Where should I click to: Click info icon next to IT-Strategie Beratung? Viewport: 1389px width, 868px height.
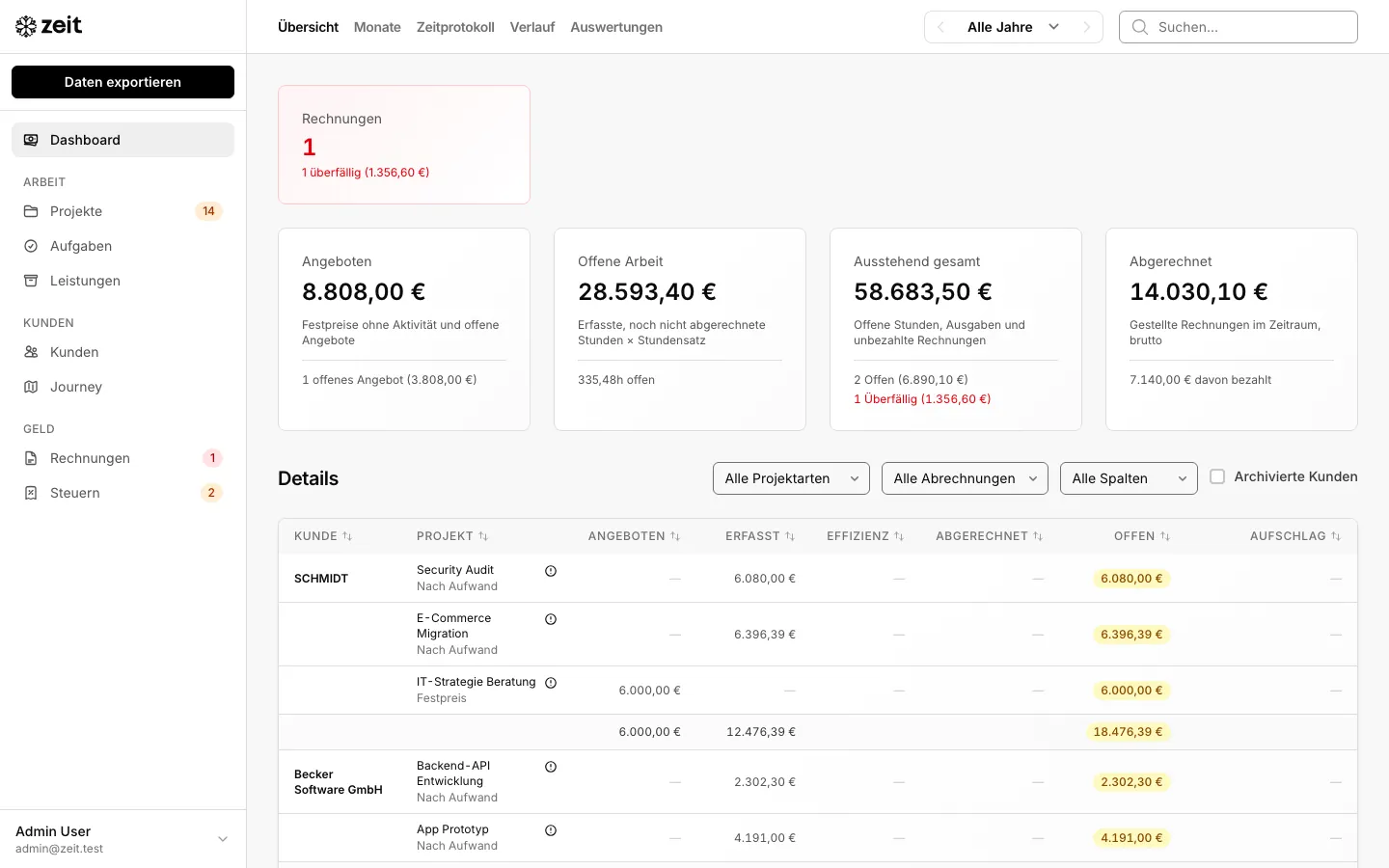(x=551, y=683)
